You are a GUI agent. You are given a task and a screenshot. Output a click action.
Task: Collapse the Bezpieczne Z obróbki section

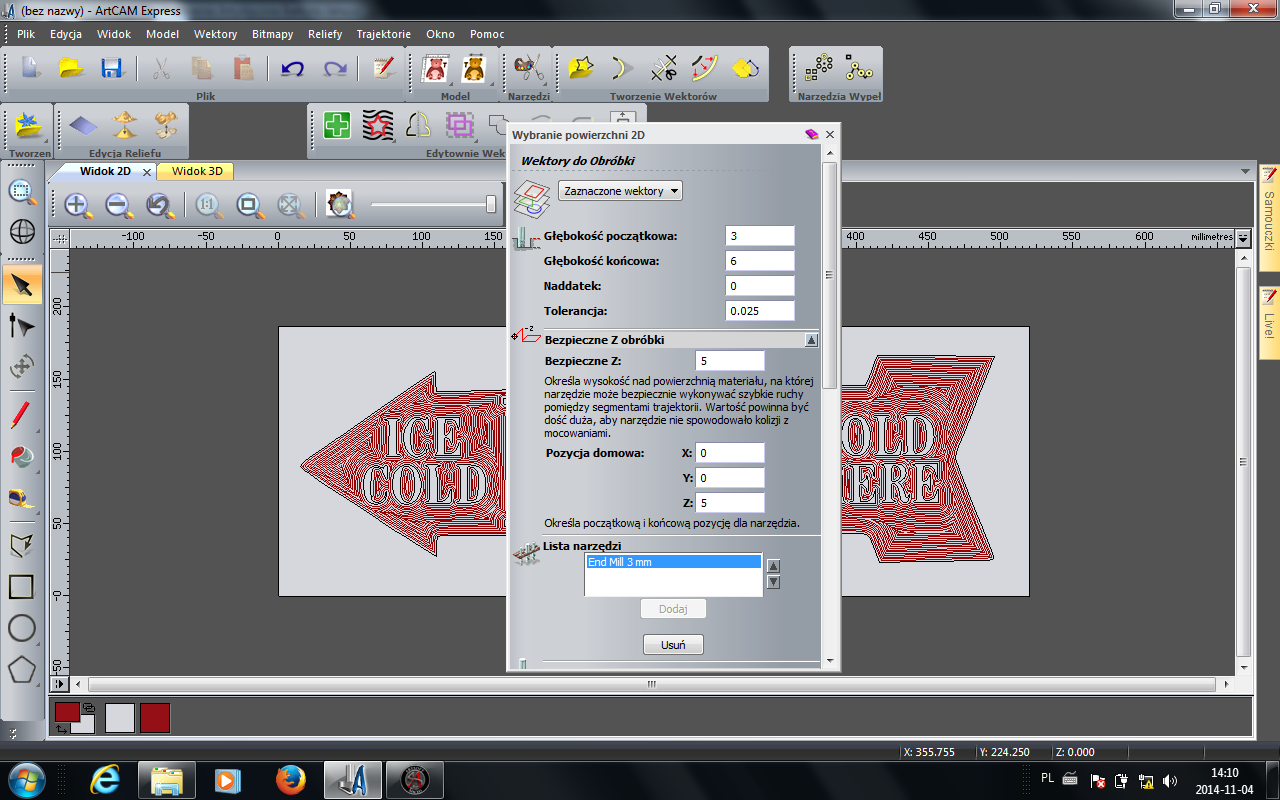tap(811, 340)
